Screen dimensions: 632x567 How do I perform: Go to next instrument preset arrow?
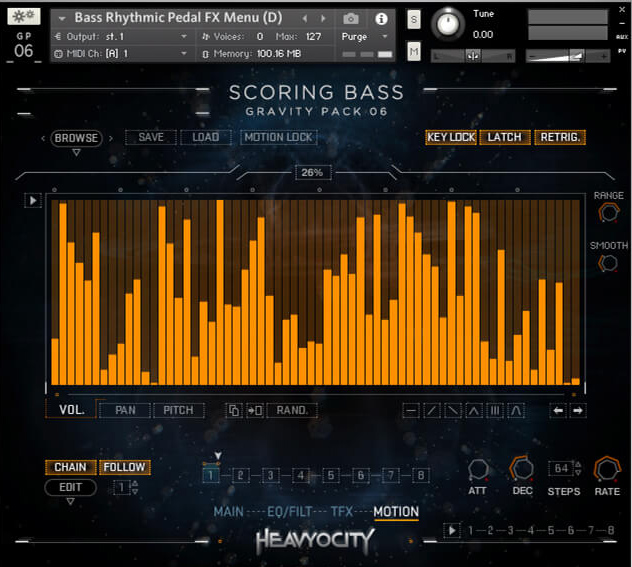coord(323,19)
